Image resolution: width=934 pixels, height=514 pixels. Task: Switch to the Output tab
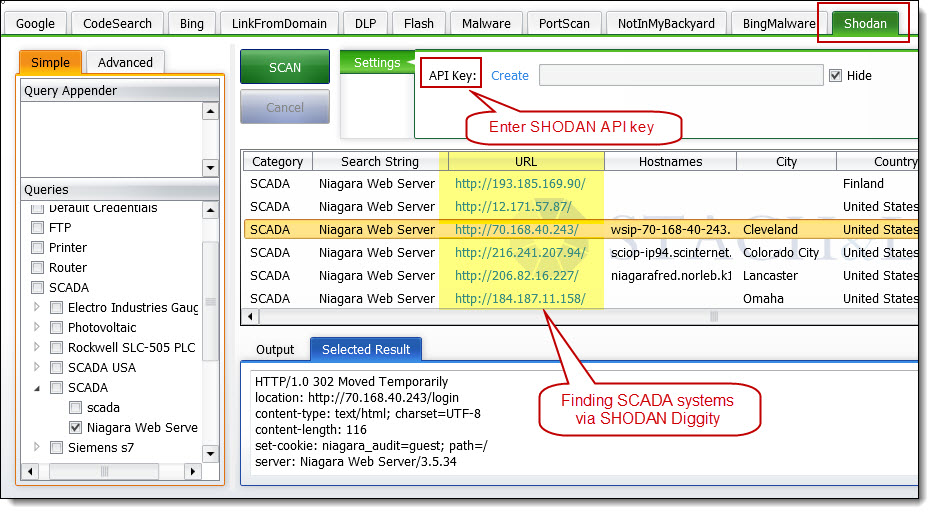coord(275,350)
